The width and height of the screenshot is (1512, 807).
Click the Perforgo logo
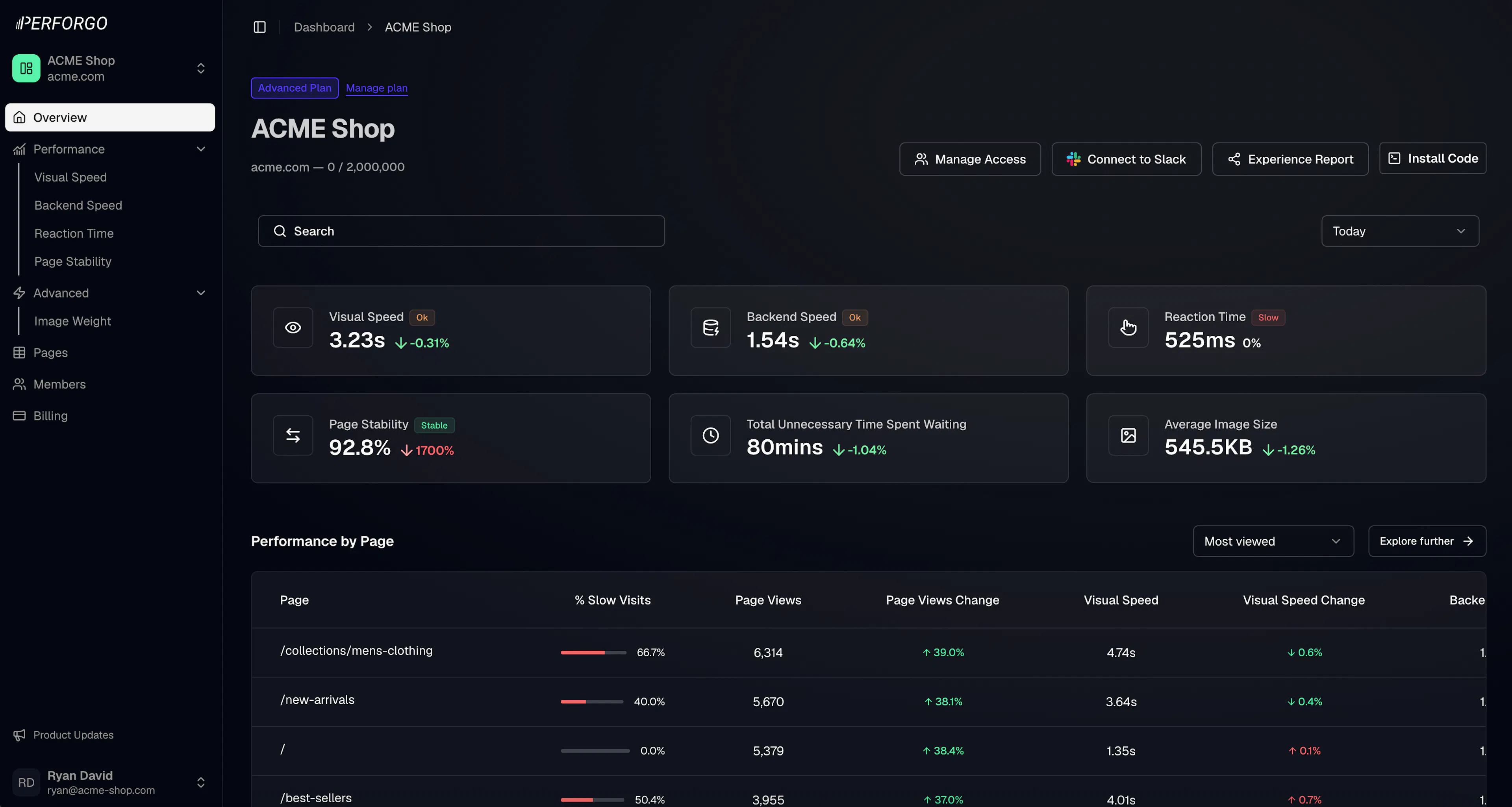point(61,24)
